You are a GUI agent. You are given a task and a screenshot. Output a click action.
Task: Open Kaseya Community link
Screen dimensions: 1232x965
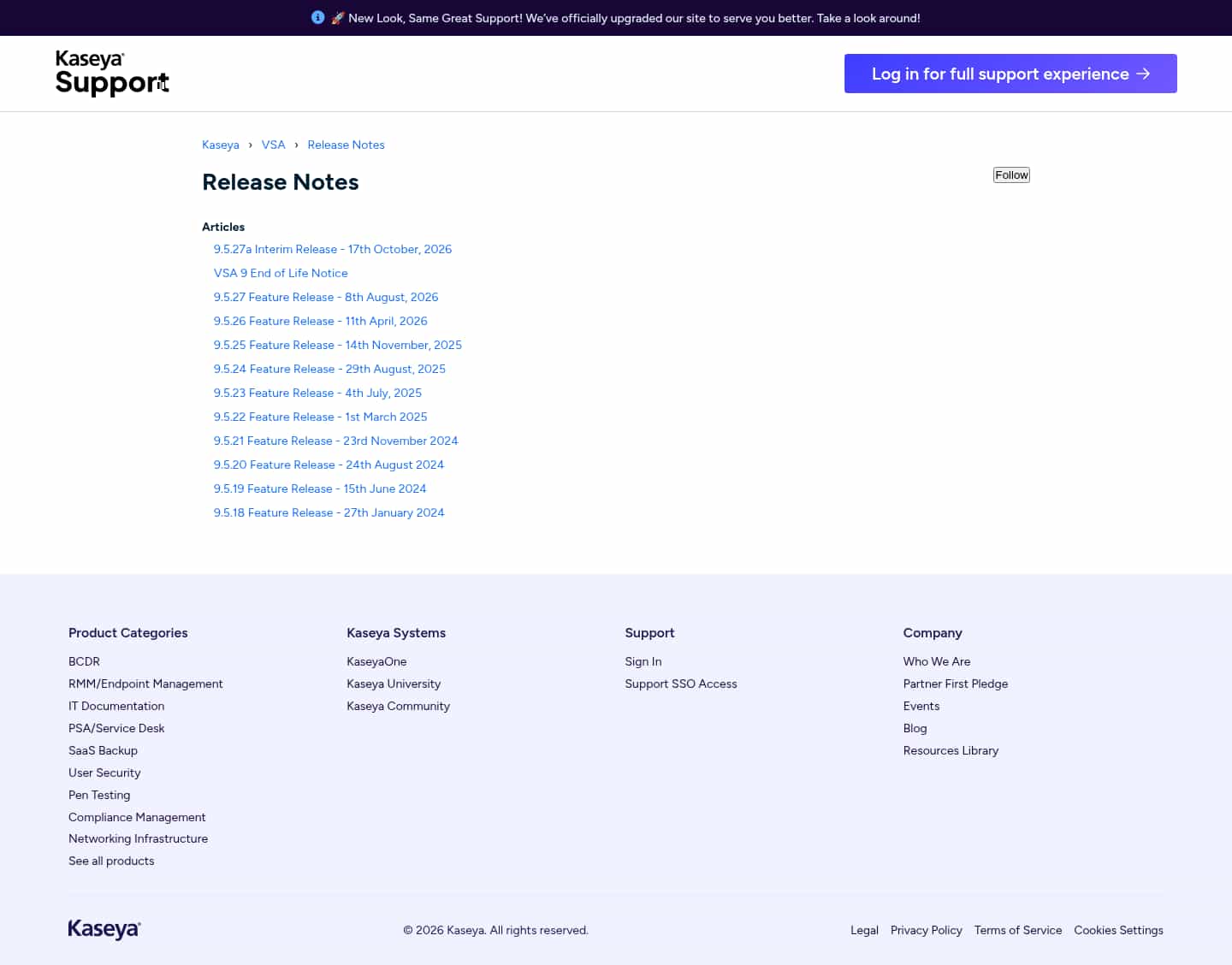point(398,706)
